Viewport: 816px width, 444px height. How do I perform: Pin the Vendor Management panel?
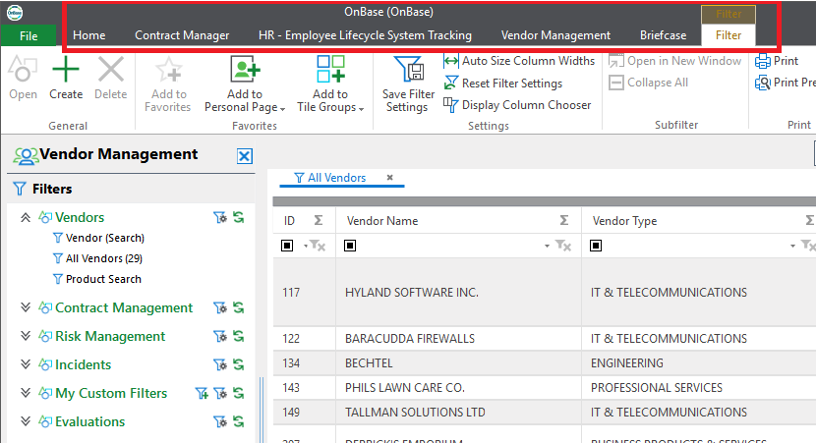(245, 155)
